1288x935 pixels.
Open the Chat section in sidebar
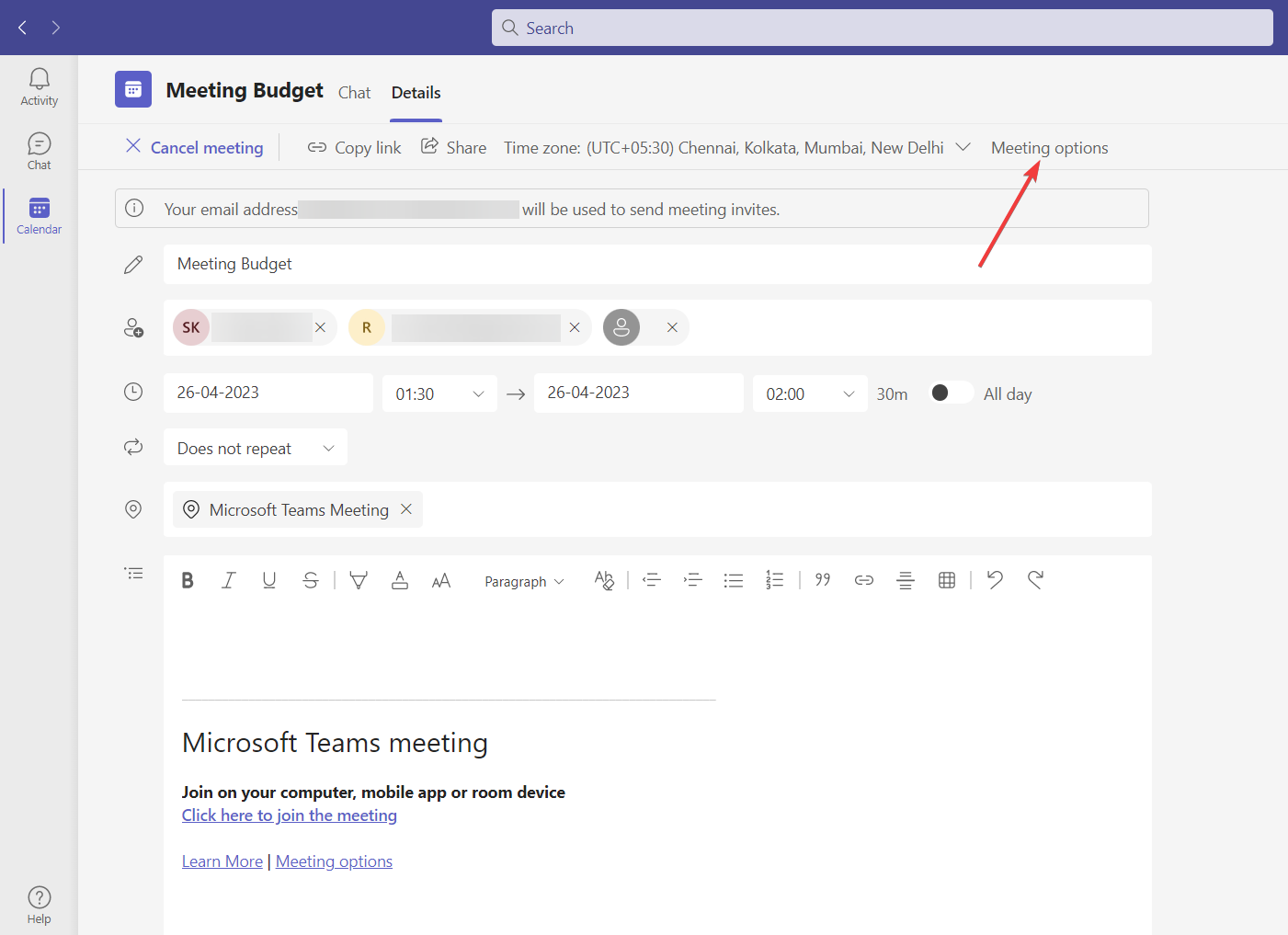coord(39,152)
